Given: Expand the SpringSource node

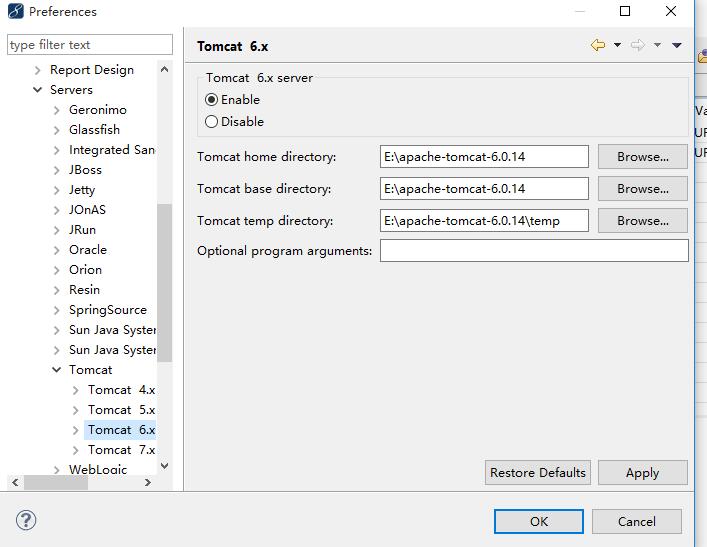Looking at the screenshot, I should coord(56,310).
